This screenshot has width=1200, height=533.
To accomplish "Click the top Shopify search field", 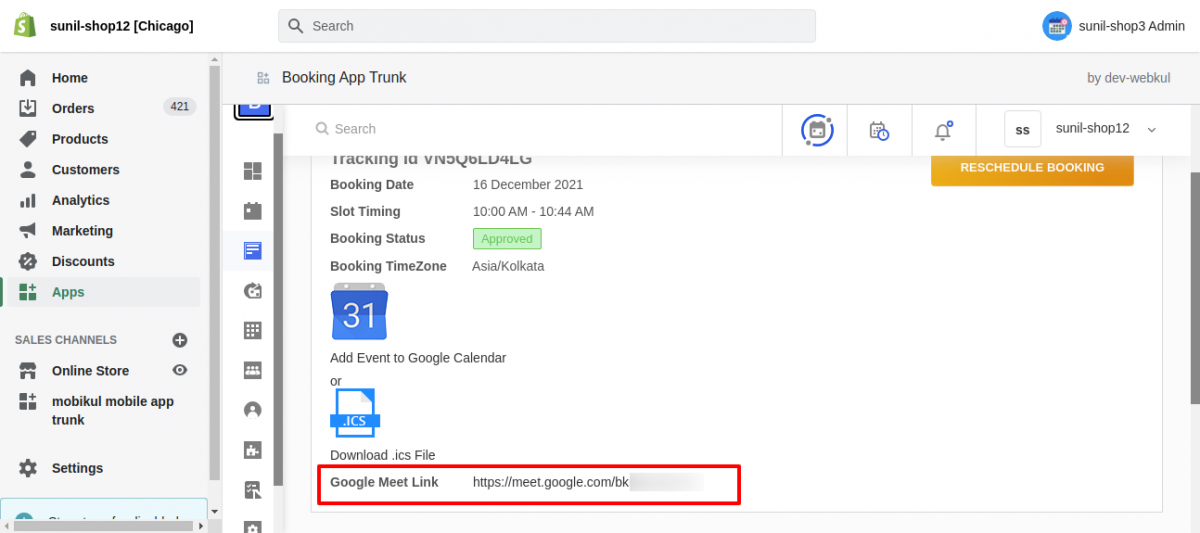I will (x=546, y=26).
